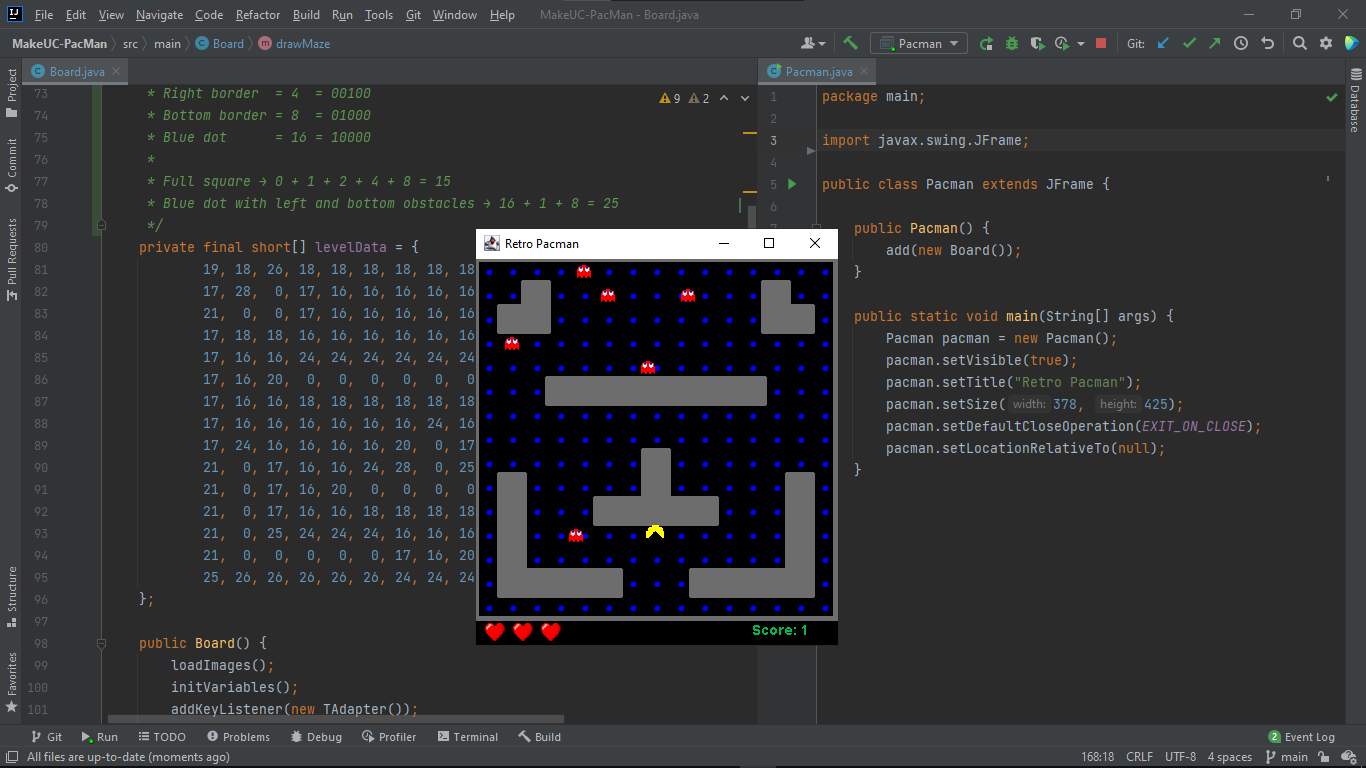Push commits using the green Git arrow
This screenshot has width=1366, height=768.
coord(1214,43)
